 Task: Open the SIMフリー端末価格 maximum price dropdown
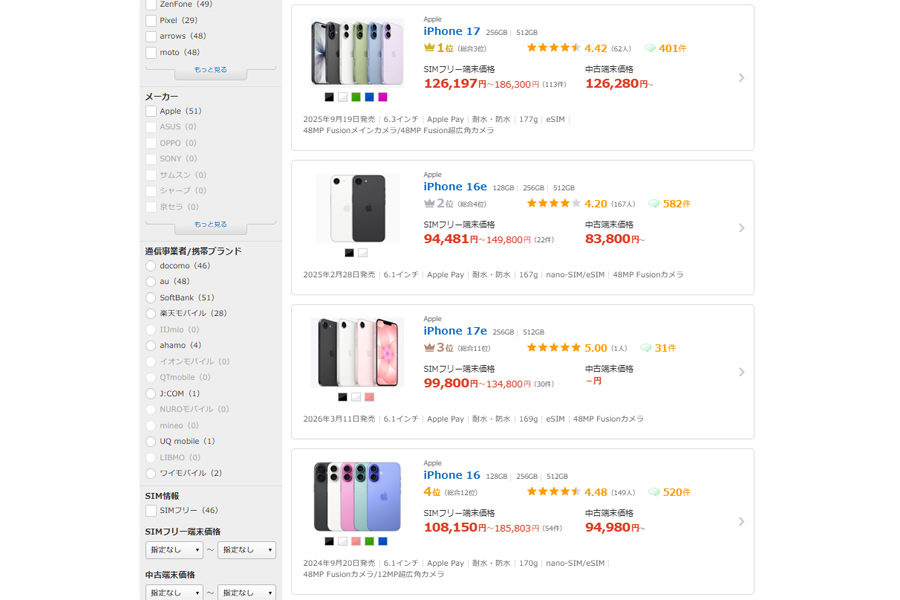pyautogui.click(x=247, y=550)
